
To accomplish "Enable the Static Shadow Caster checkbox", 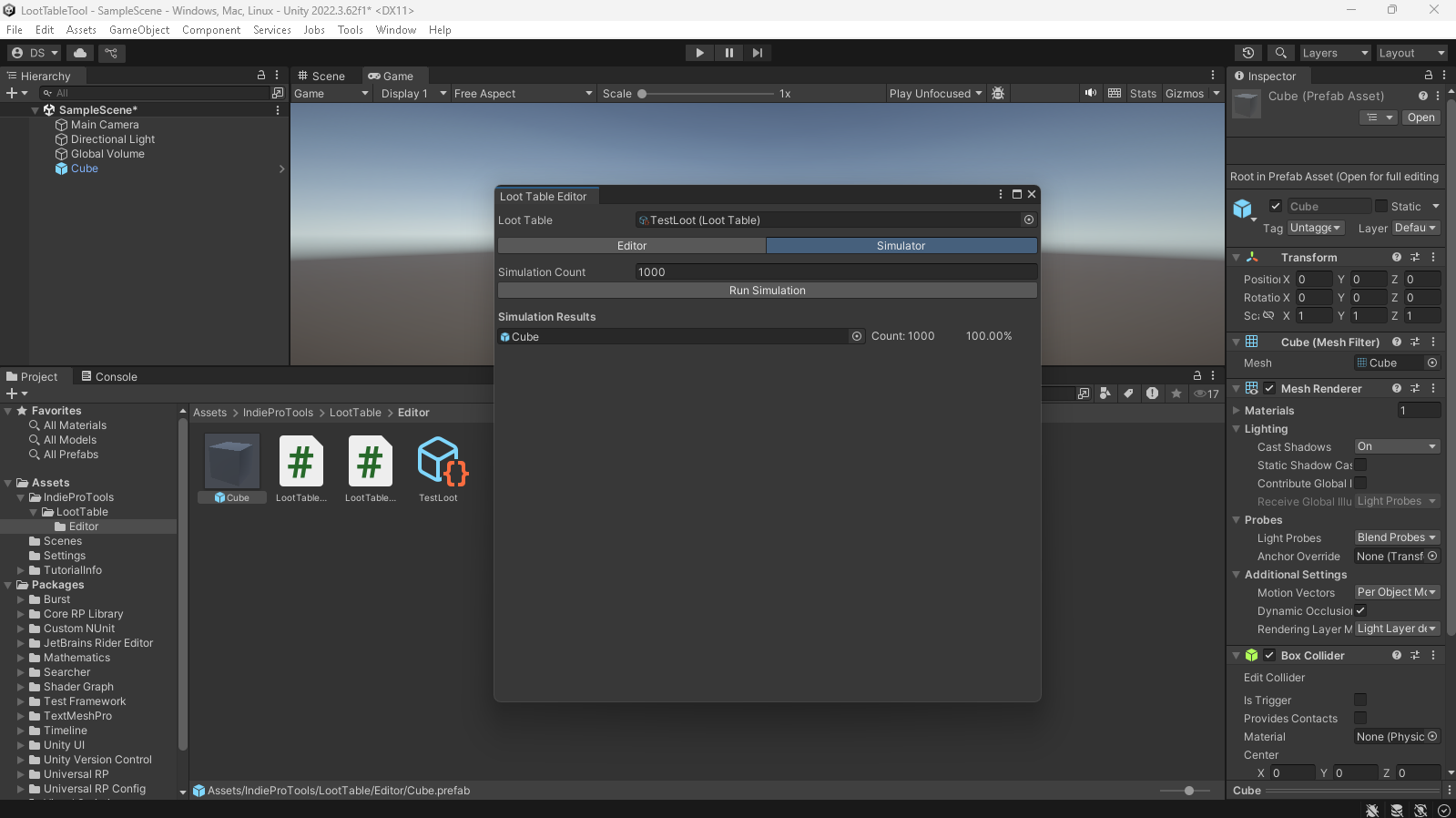I will coord(1360,465).
